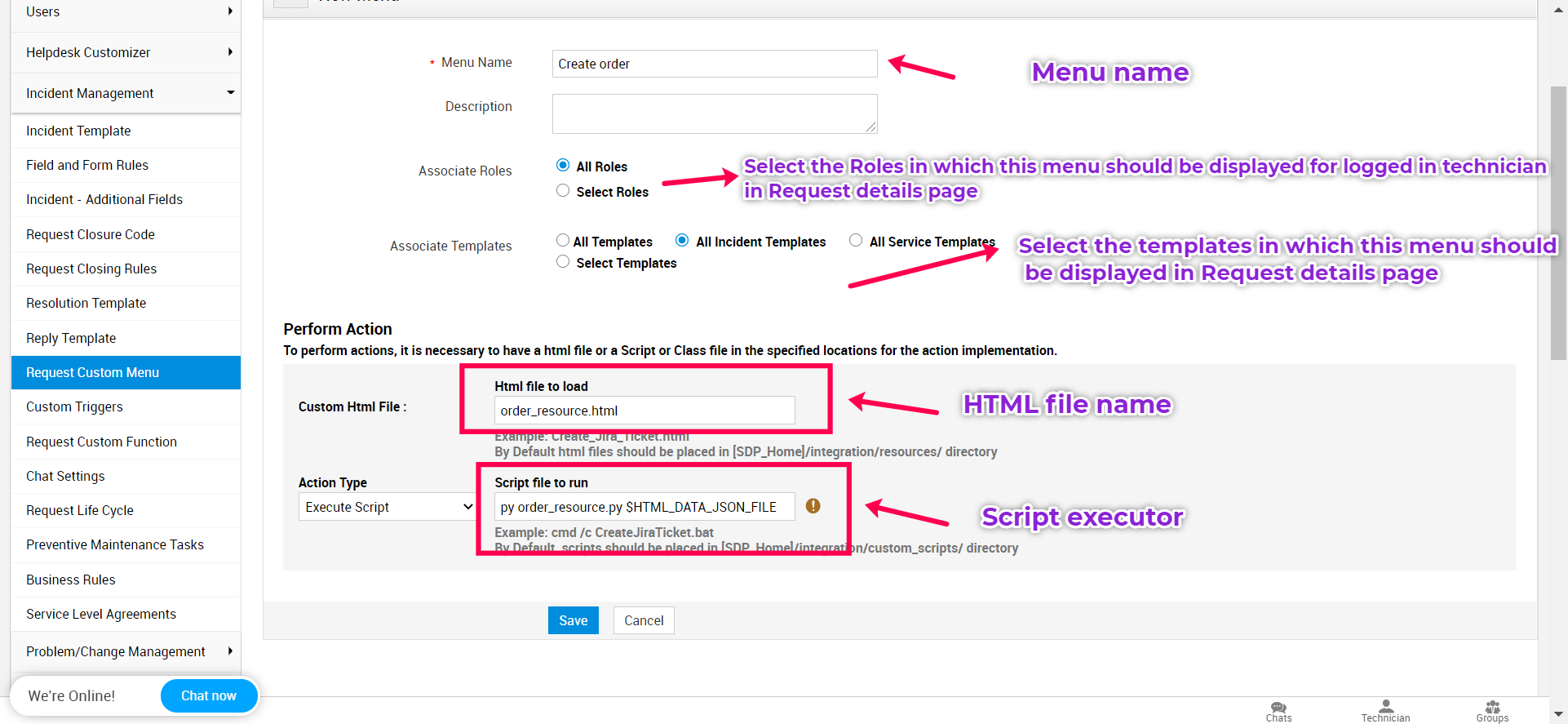Screen dimensions: 1568x724
Task: Open Business Rules page
Action: (x=126, y=580)
